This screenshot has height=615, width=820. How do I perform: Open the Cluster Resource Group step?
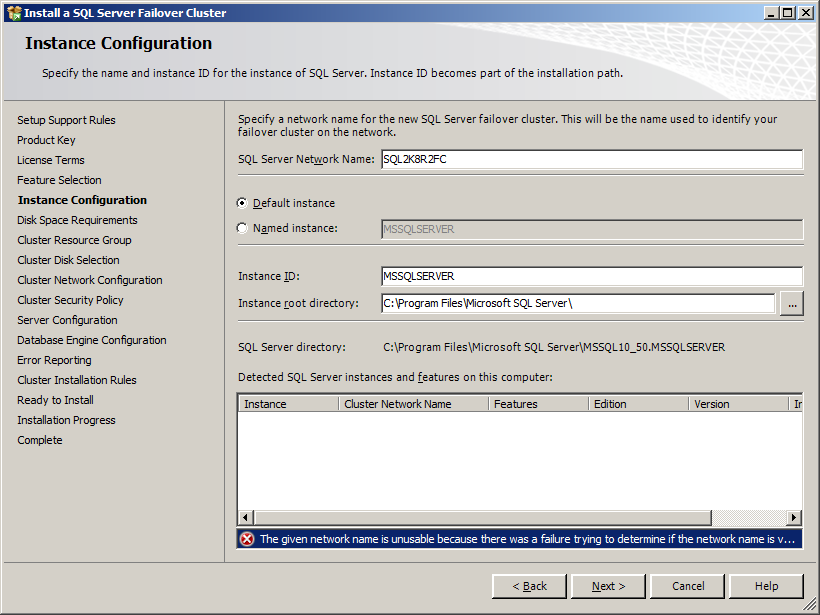tap(74, 240)
